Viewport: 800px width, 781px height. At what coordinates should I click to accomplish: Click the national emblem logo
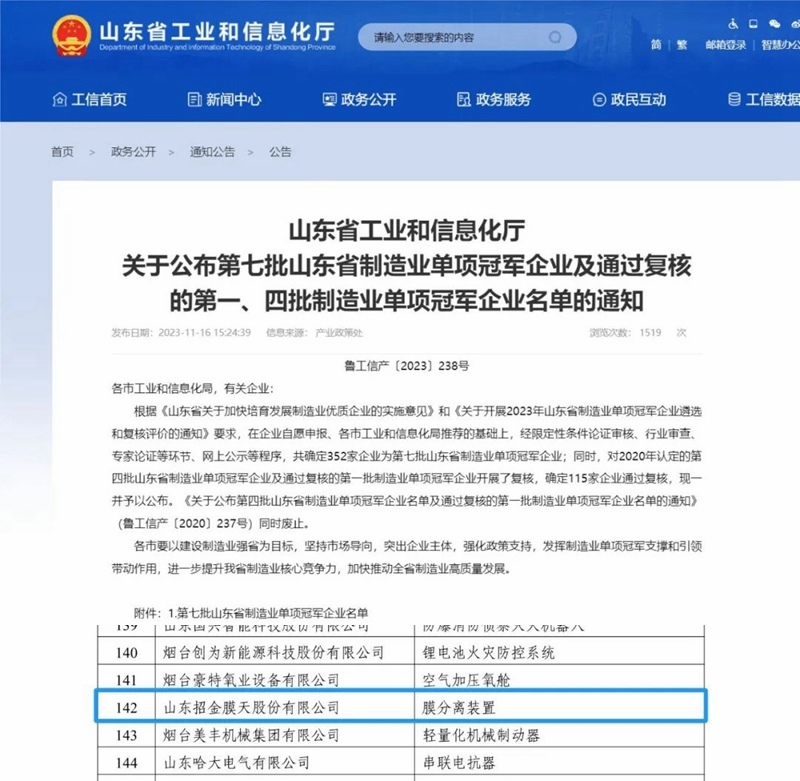[71, 36]
